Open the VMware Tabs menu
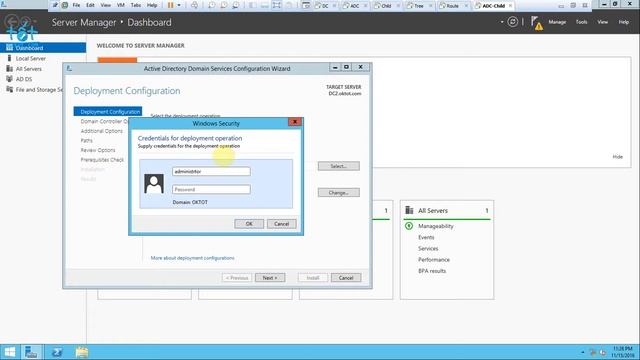Image resolution: width=640 pixels, height=360 pixels. point(136,5)
